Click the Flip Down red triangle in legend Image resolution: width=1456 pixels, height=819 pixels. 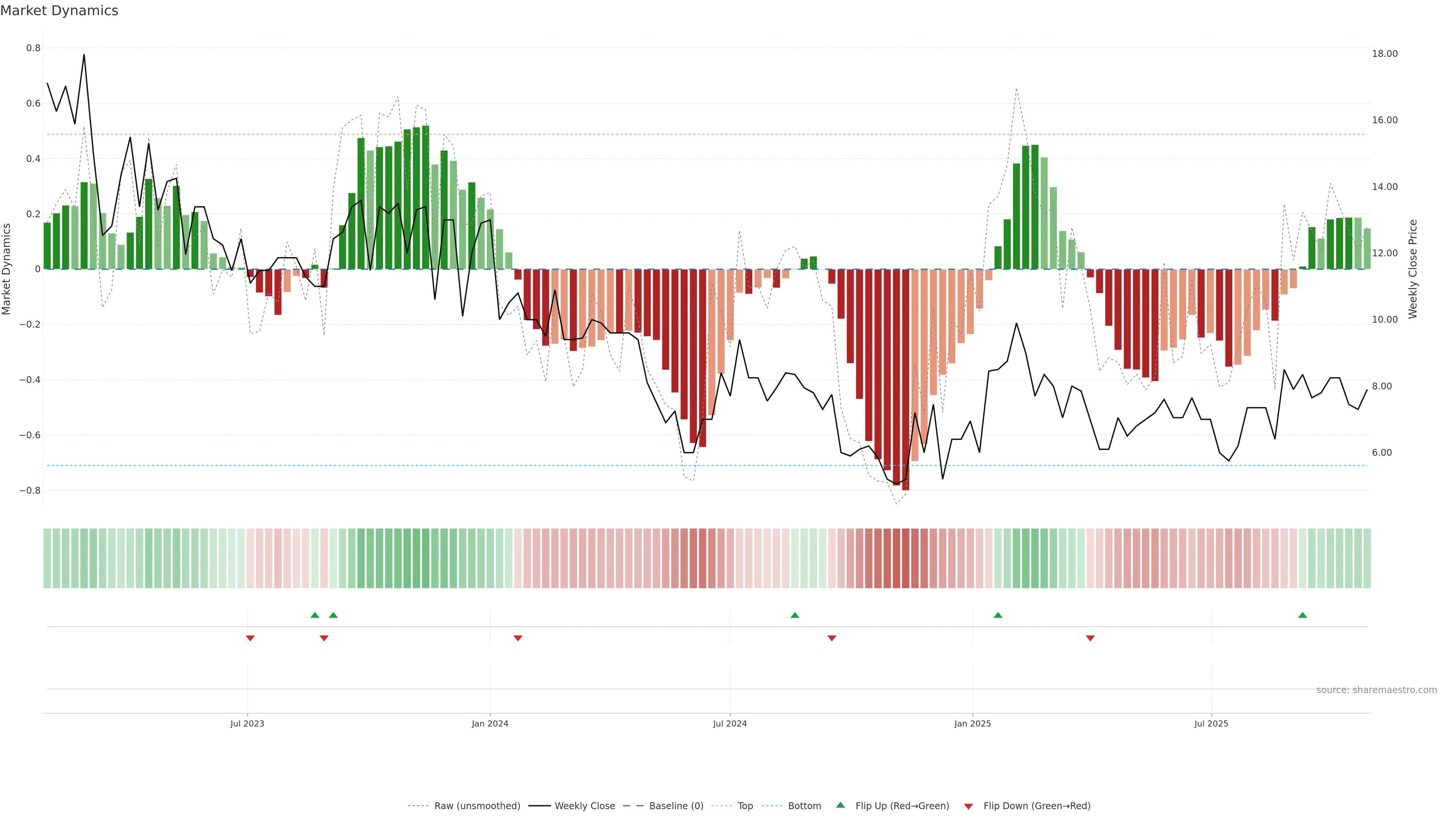[968, 806]
